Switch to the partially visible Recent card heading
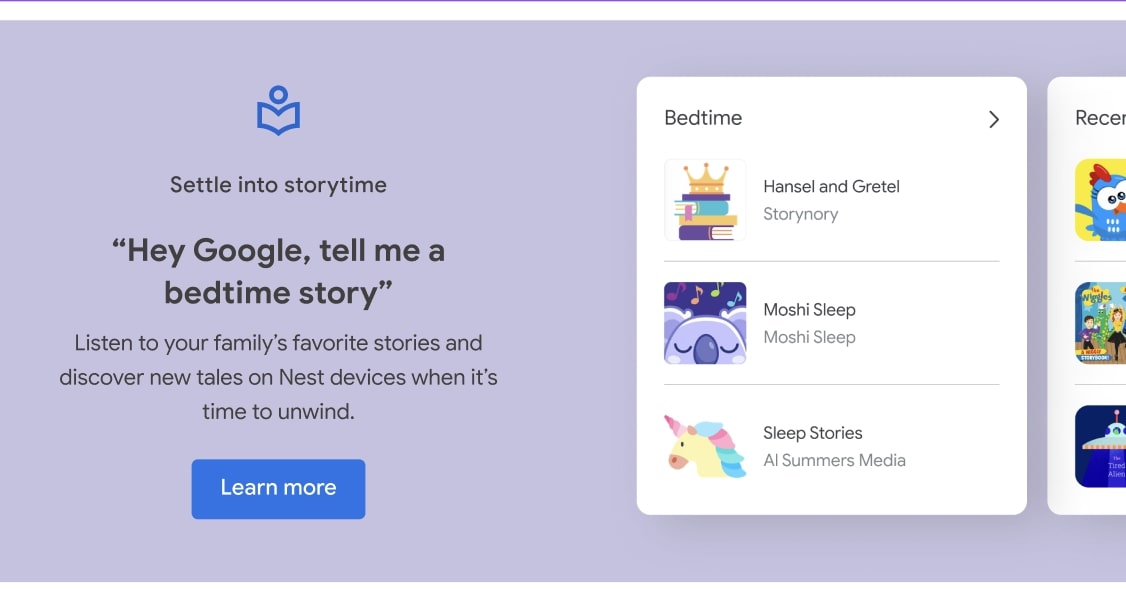The width and height of the screenshot is (1126, 604). click(x=1099, y=118)
